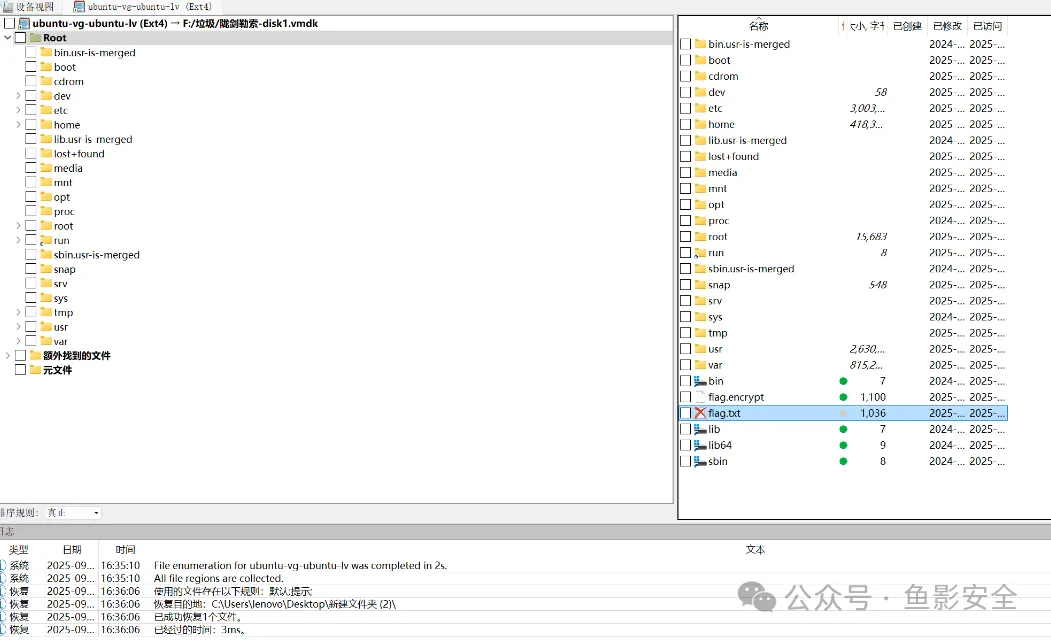Tick the Root folder checkbox in tree
Screen dimensions: 1051x640
click(21, 38)
